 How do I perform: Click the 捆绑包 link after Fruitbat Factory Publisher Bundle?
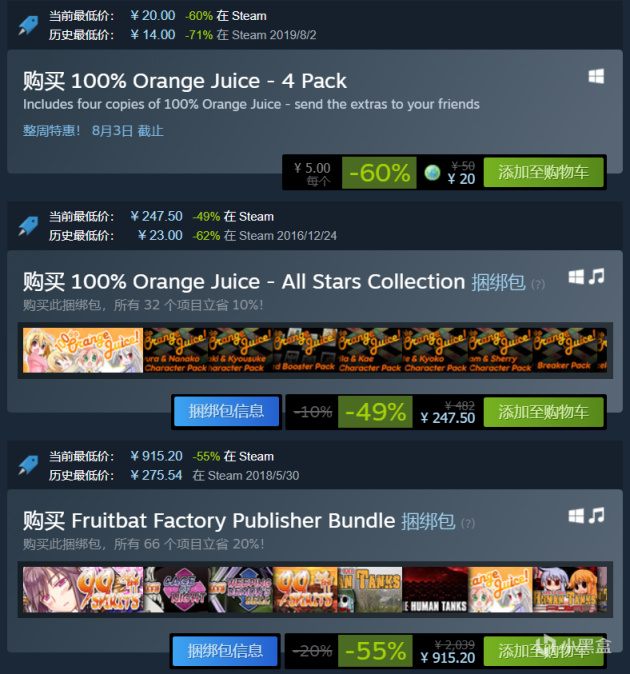(428, 521)
